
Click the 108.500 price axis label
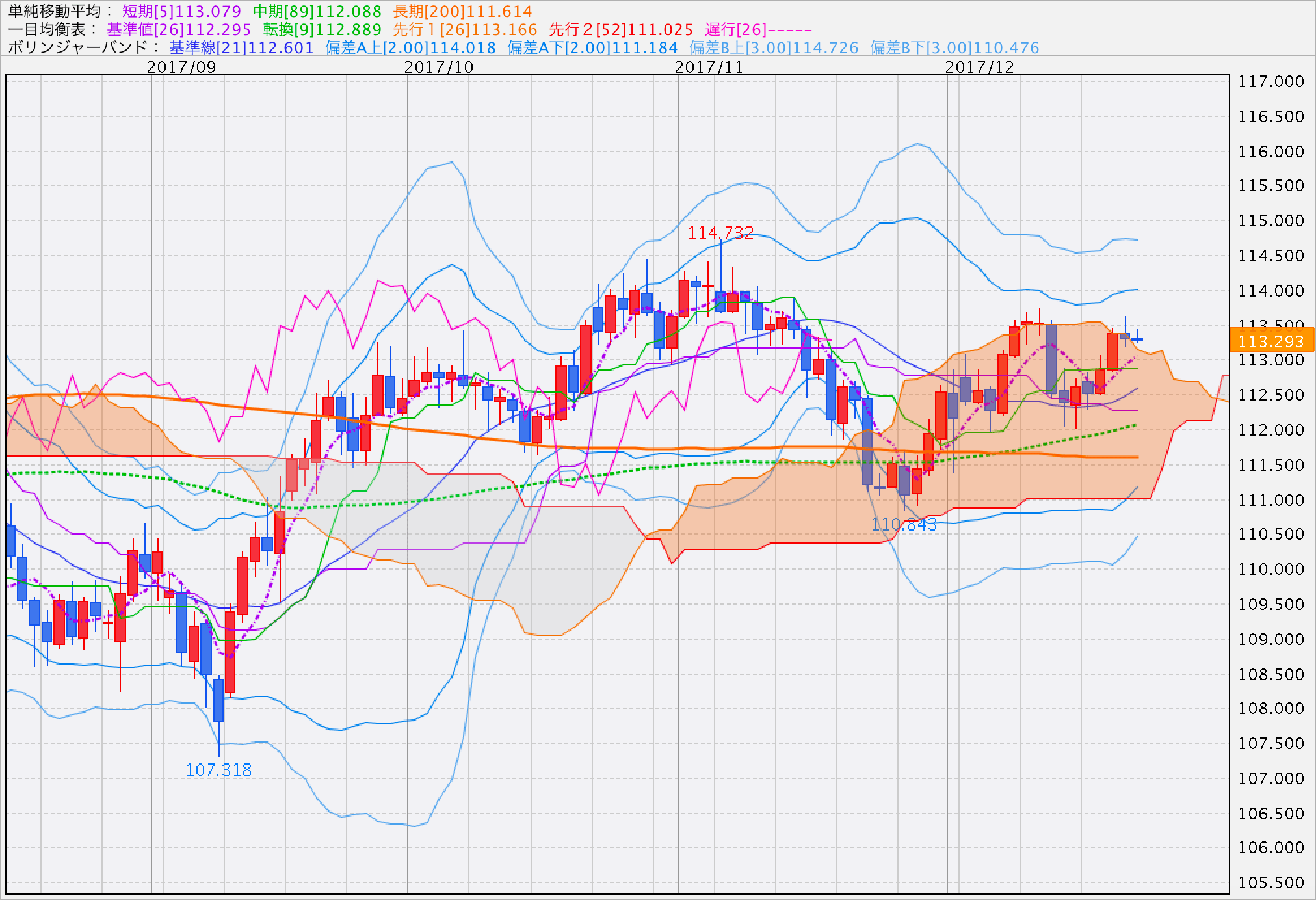click(x=1271, y=674)
